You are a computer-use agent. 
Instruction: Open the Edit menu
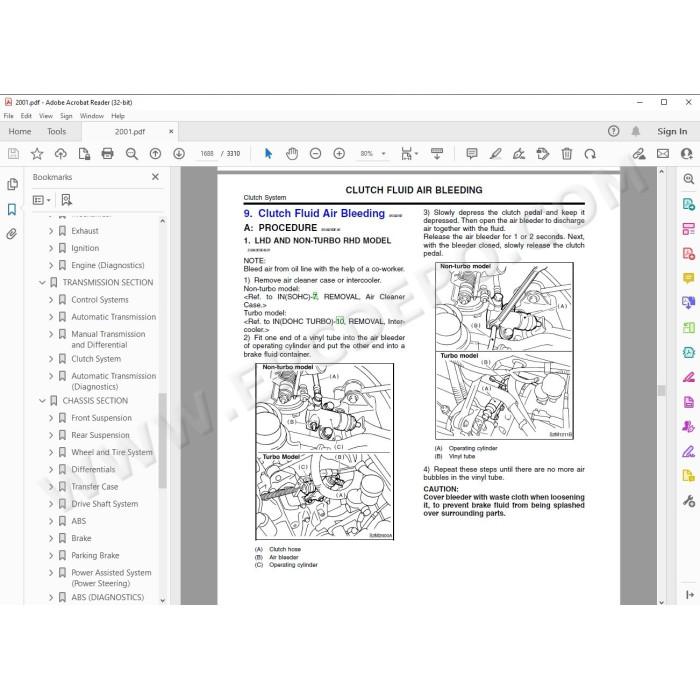26,116
